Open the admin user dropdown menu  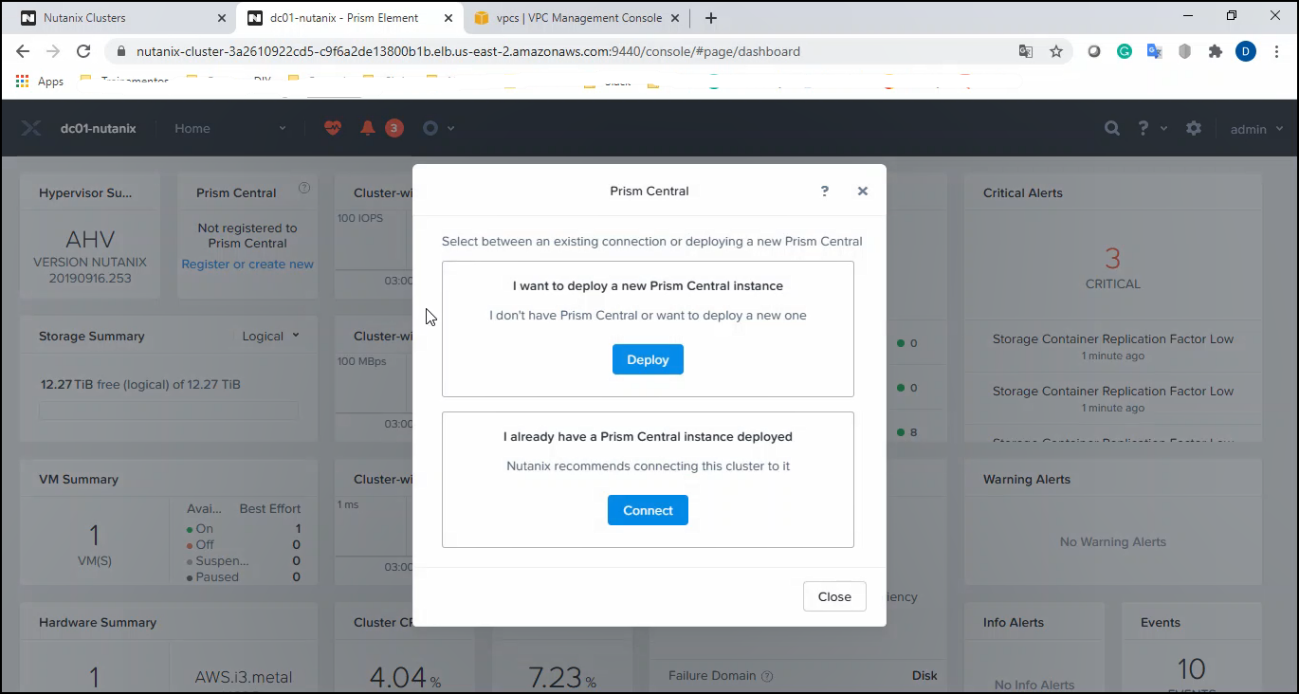(x=1256, y=129)
